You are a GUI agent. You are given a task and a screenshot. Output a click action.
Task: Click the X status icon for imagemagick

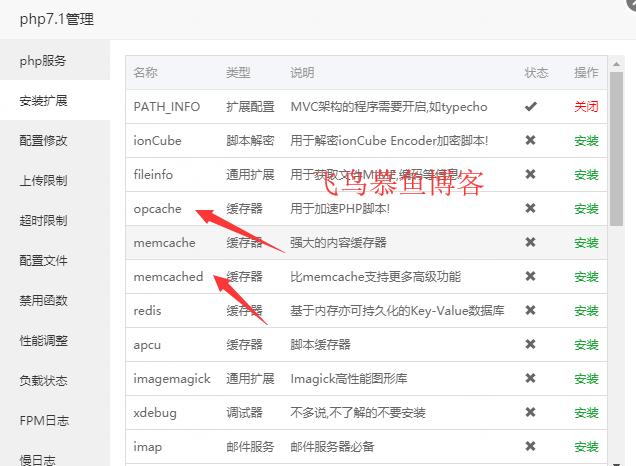(530, 378)
